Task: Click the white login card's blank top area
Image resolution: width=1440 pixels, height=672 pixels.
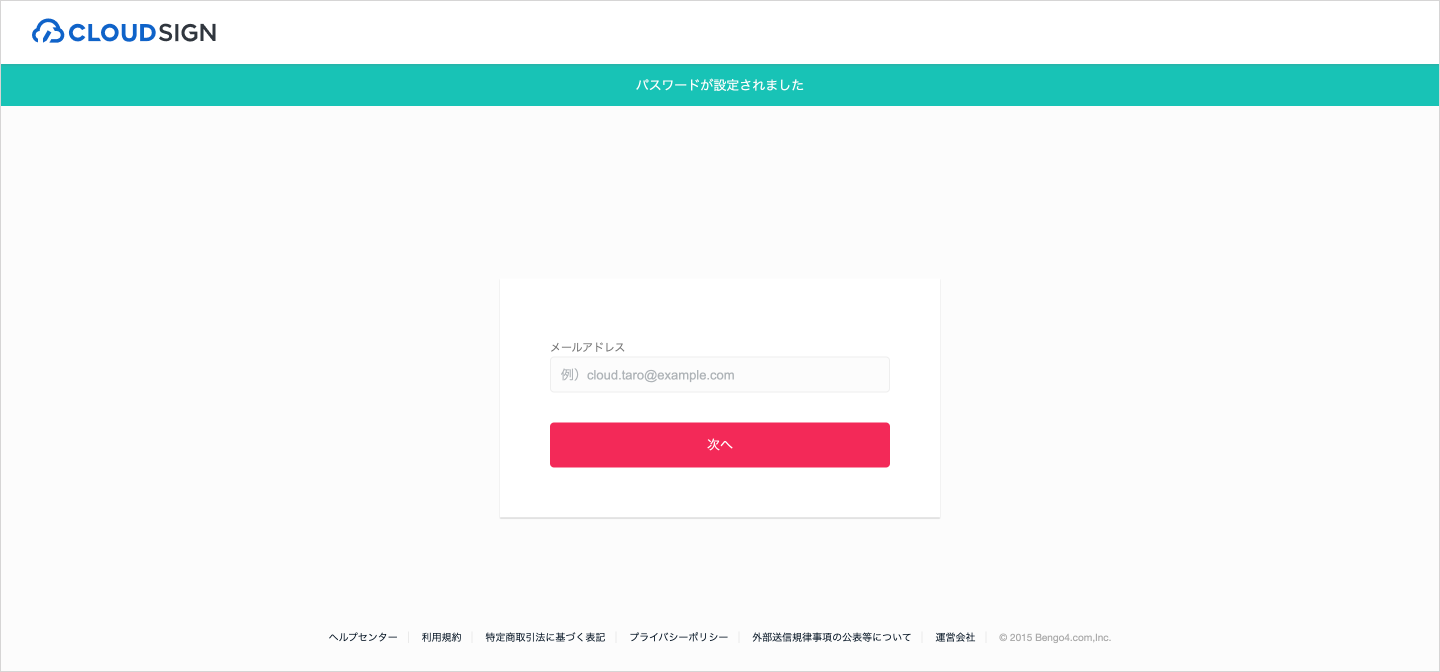Action: [x=720, y=305]
